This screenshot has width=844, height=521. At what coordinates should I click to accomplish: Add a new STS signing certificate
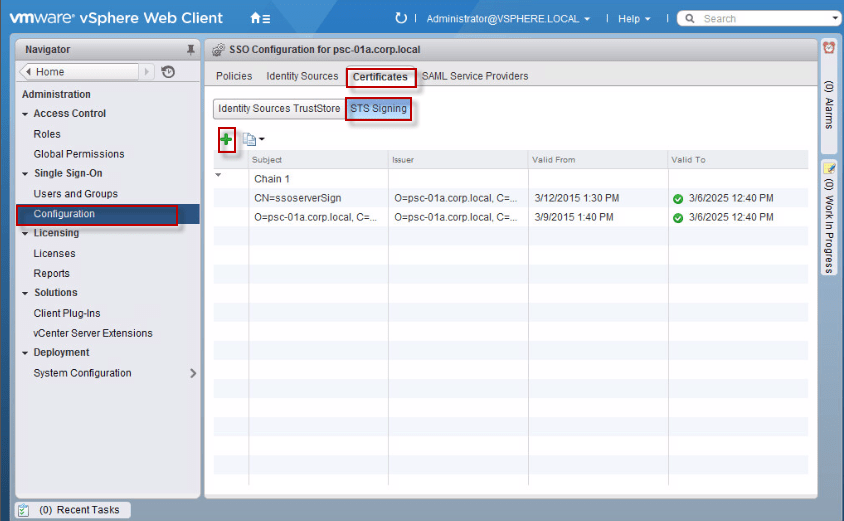tap(226, 139)
